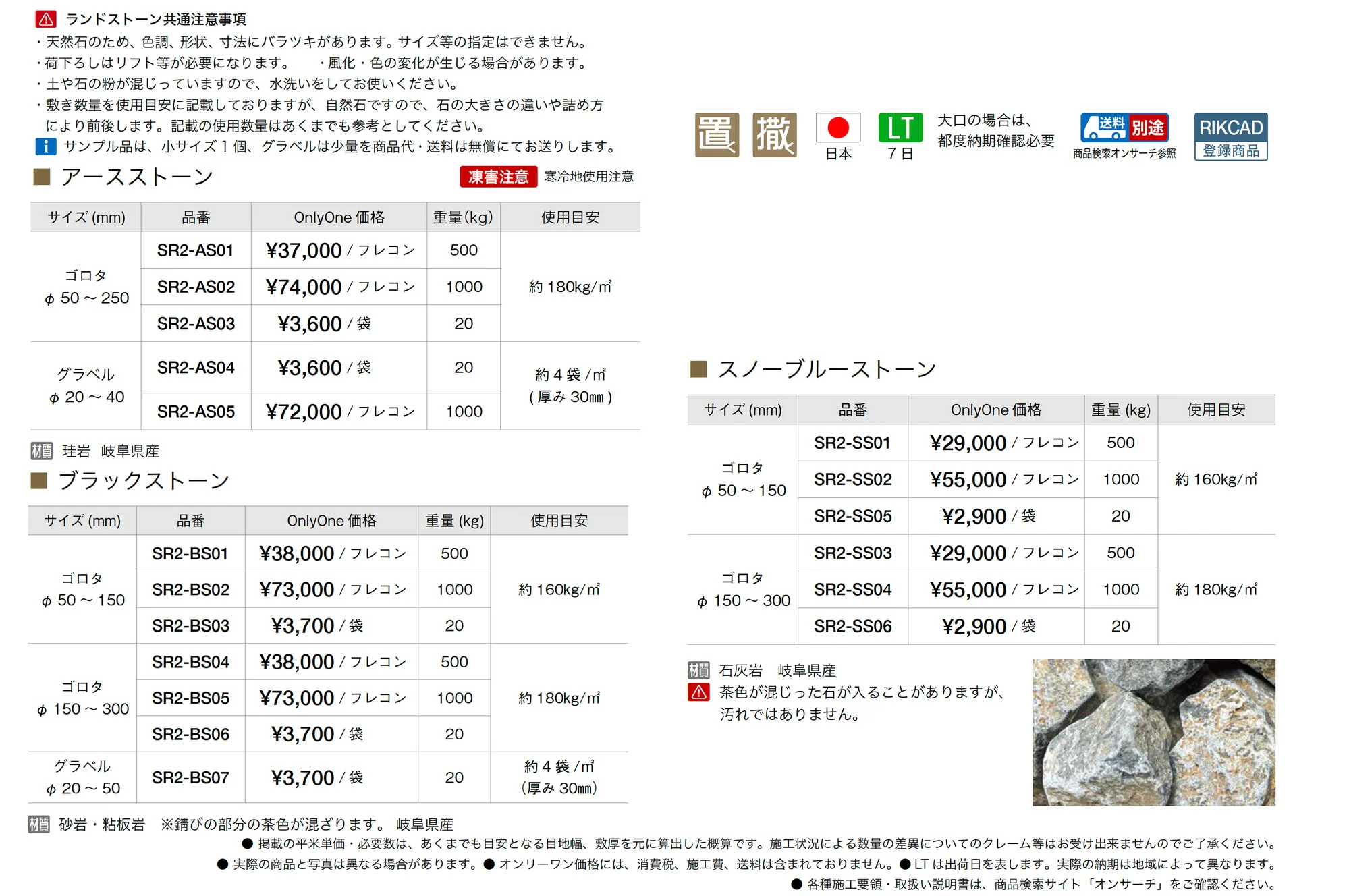Click the アースストーン section title
This screenshot has width=1349, height=896.
(137, 177)
